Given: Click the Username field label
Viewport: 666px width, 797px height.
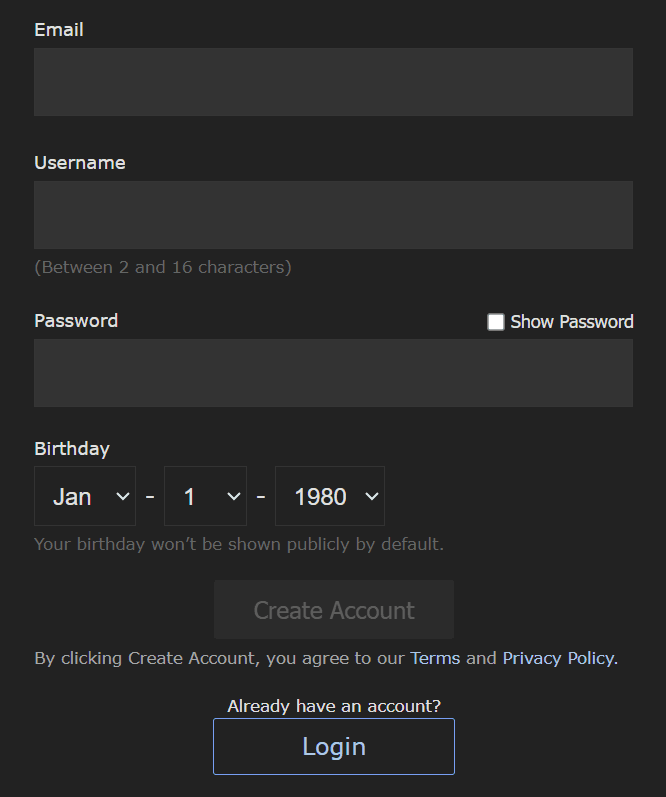Looking at the screenshot, I should pyautogui.click(x=80, y=163).
